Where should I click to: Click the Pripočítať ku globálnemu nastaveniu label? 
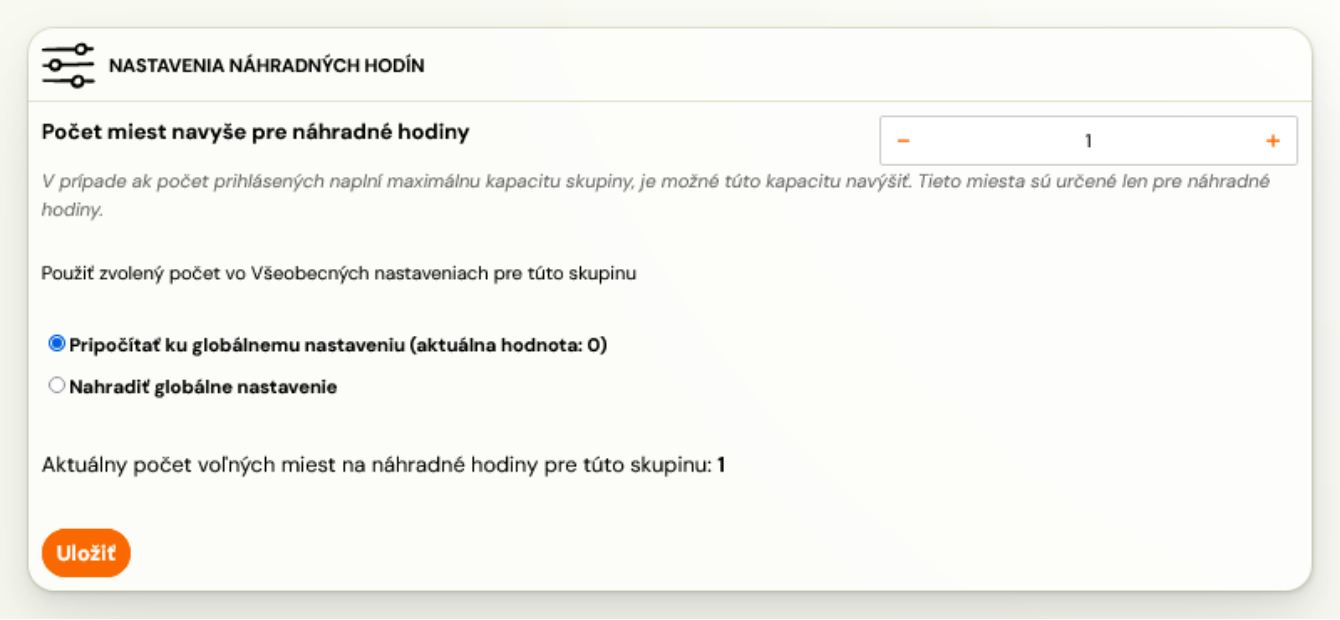[x=338, y=346]
